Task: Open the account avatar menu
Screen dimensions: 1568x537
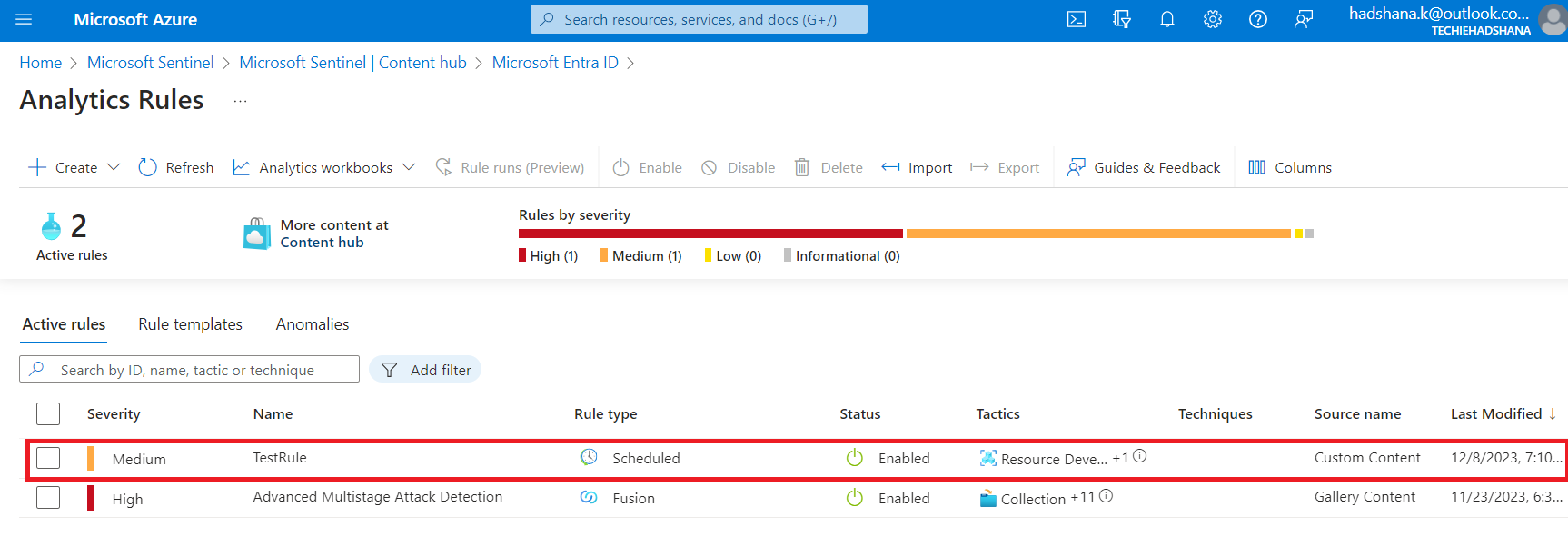Action: pyautogui.click(x=1553, y=19)
